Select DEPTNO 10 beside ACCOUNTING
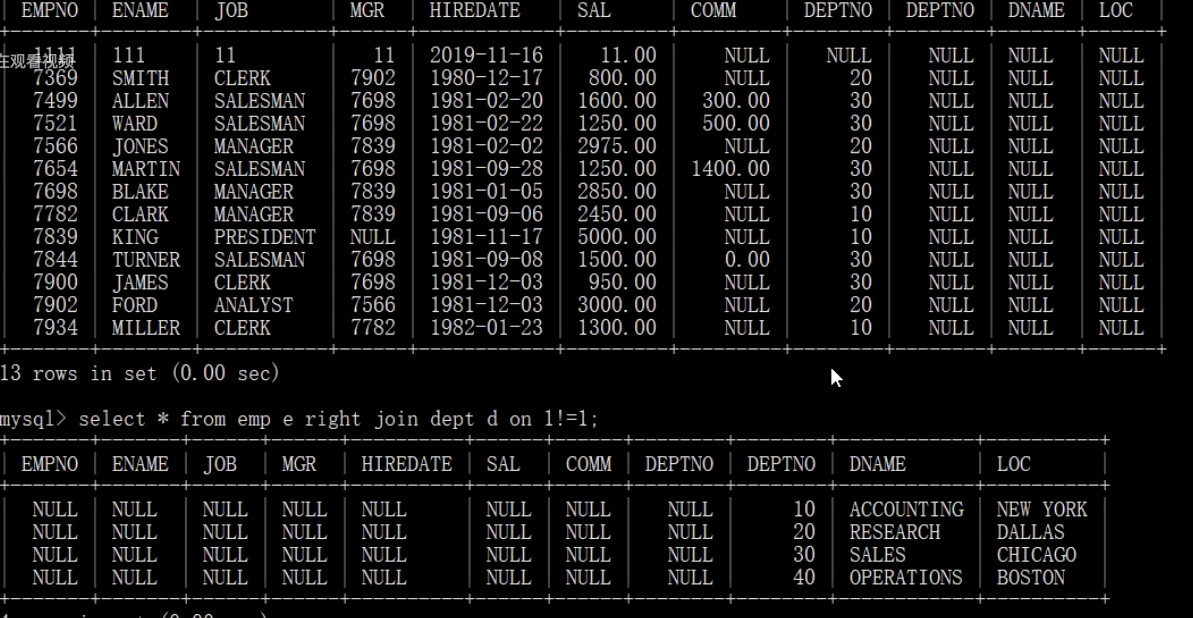This screenshot has height=618, width=1193. click(804, 509)
